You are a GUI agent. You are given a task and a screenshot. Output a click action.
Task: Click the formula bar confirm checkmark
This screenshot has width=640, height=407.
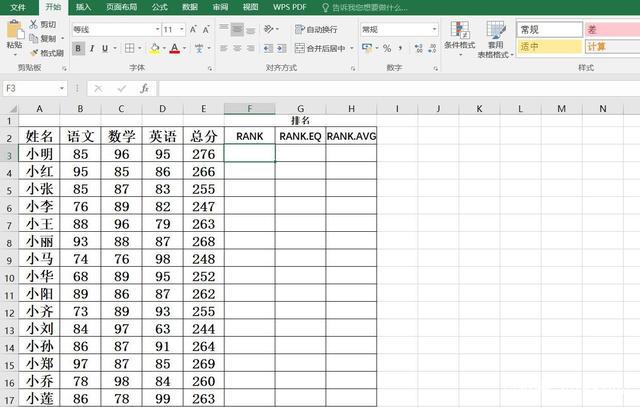point(121,88)
